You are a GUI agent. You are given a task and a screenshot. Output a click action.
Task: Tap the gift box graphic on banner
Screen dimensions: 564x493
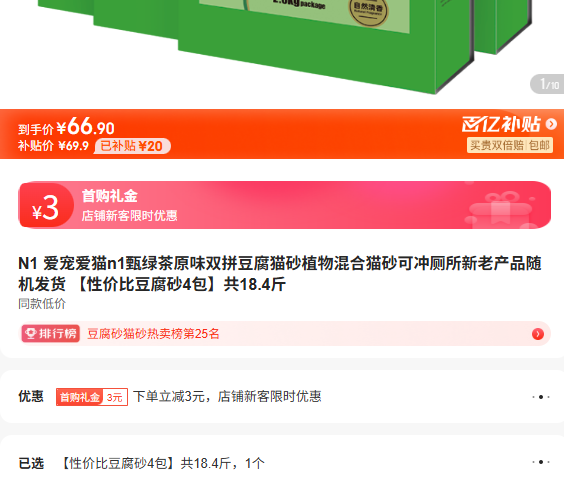[x=500, y=210]
